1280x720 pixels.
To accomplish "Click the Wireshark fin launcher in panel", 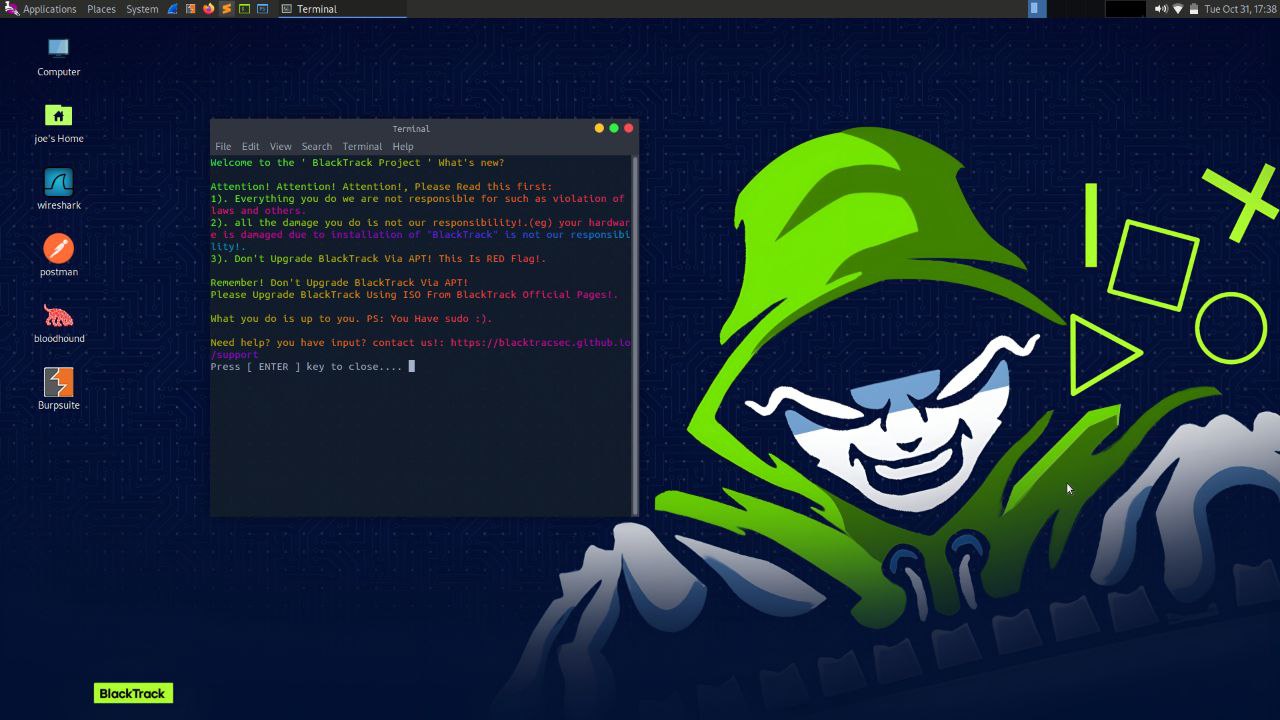I will click(x=173, y=9).
